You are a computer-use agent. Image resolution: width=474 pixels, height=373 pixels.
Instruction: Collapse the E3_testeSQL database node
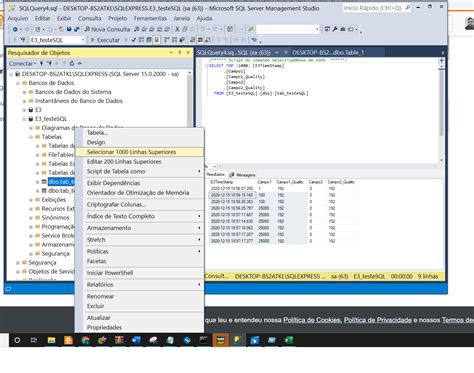point(24,119)
